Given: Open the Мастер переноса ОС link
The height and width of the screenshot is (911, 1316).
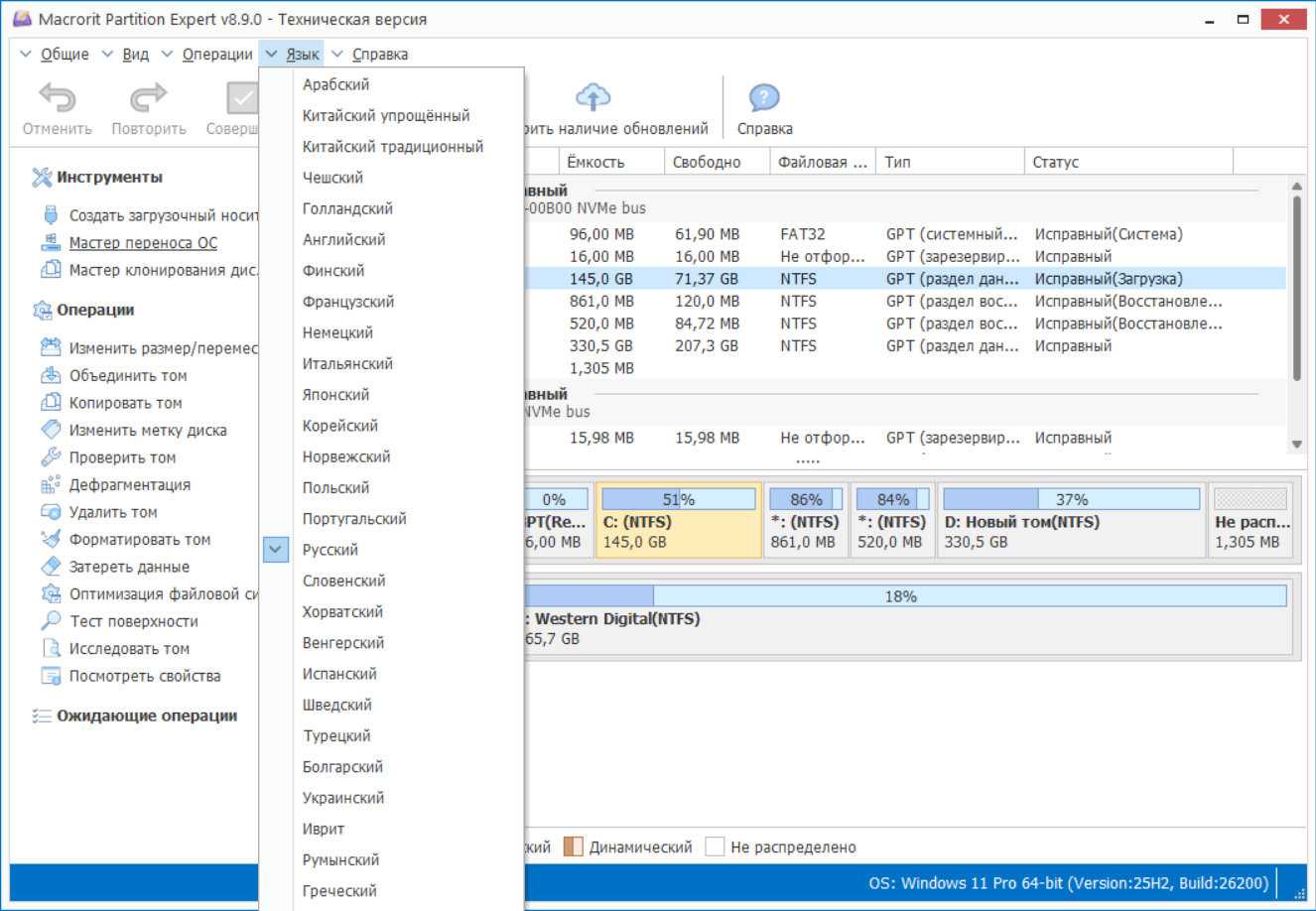Looking at the screenshot, I should pyautogui.click(x=143, y=243).
